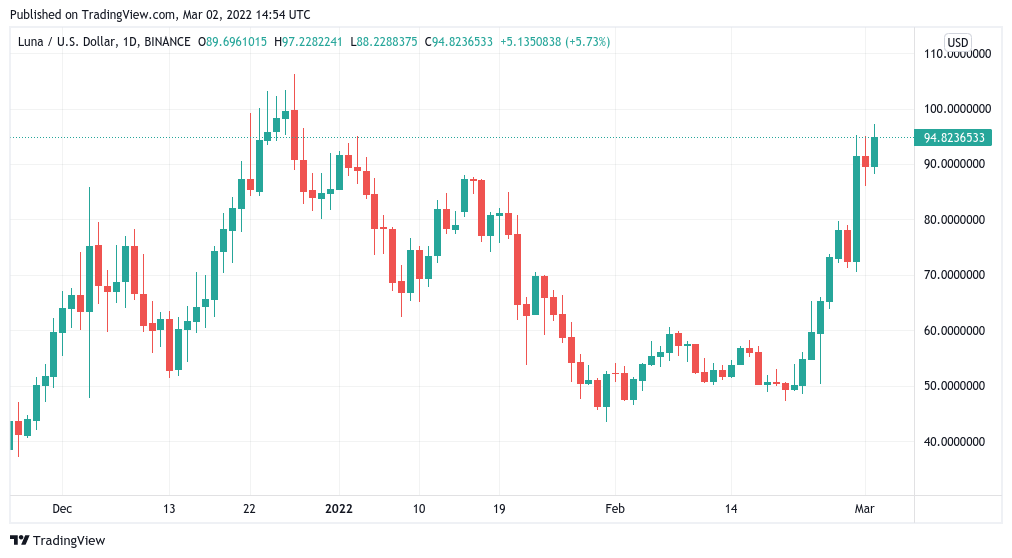Click the TradingView wordmark text at bottom

[x=69, y=541]
